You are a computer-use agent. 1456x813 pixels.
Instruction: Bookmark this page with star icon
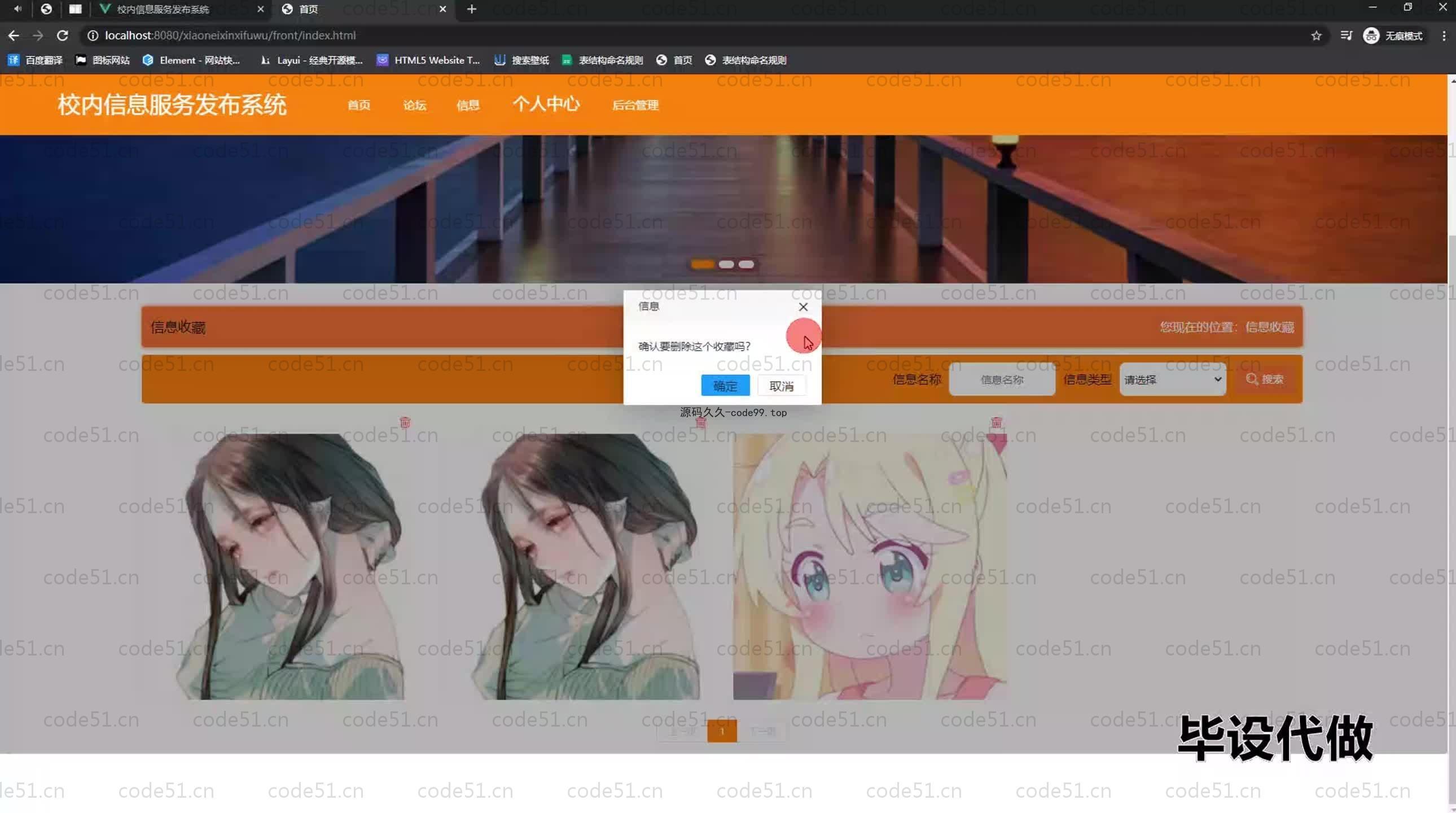(1316, 36)
